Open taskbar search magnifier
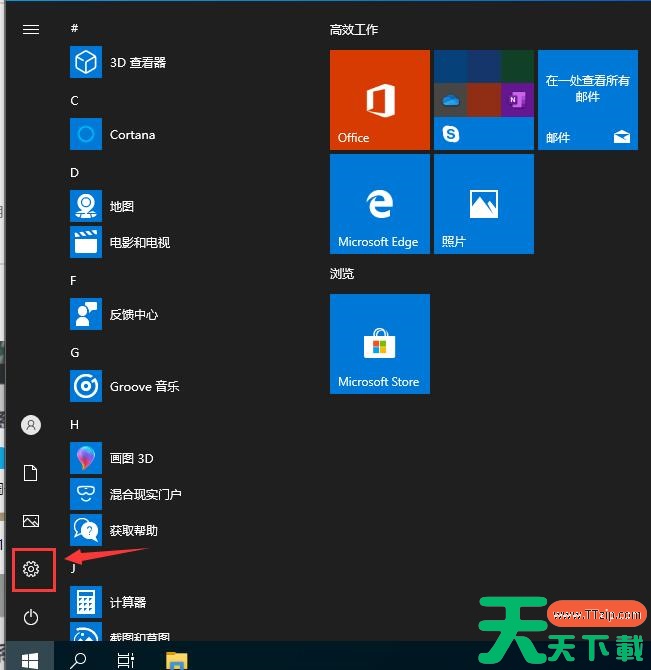Viewport: 651px width, 670px height. point(78,660)
